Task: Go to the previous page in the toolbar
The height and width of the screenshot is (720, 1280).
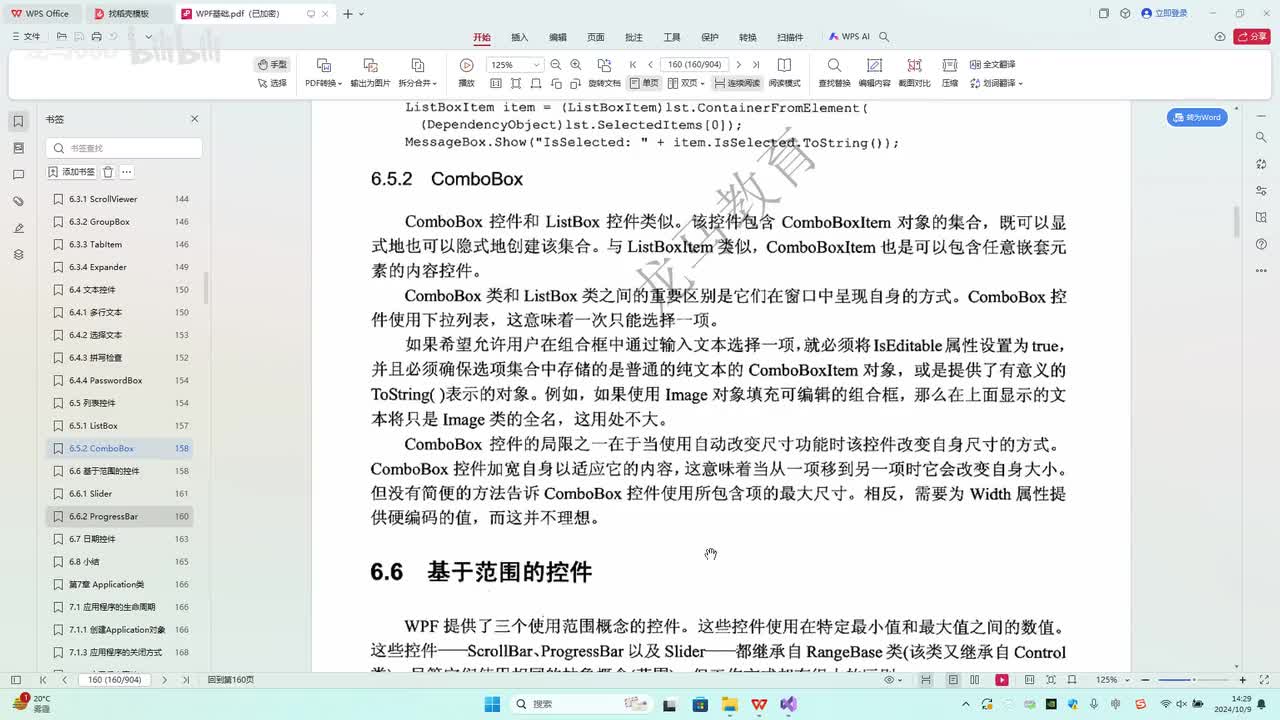Action: (650, 65)
